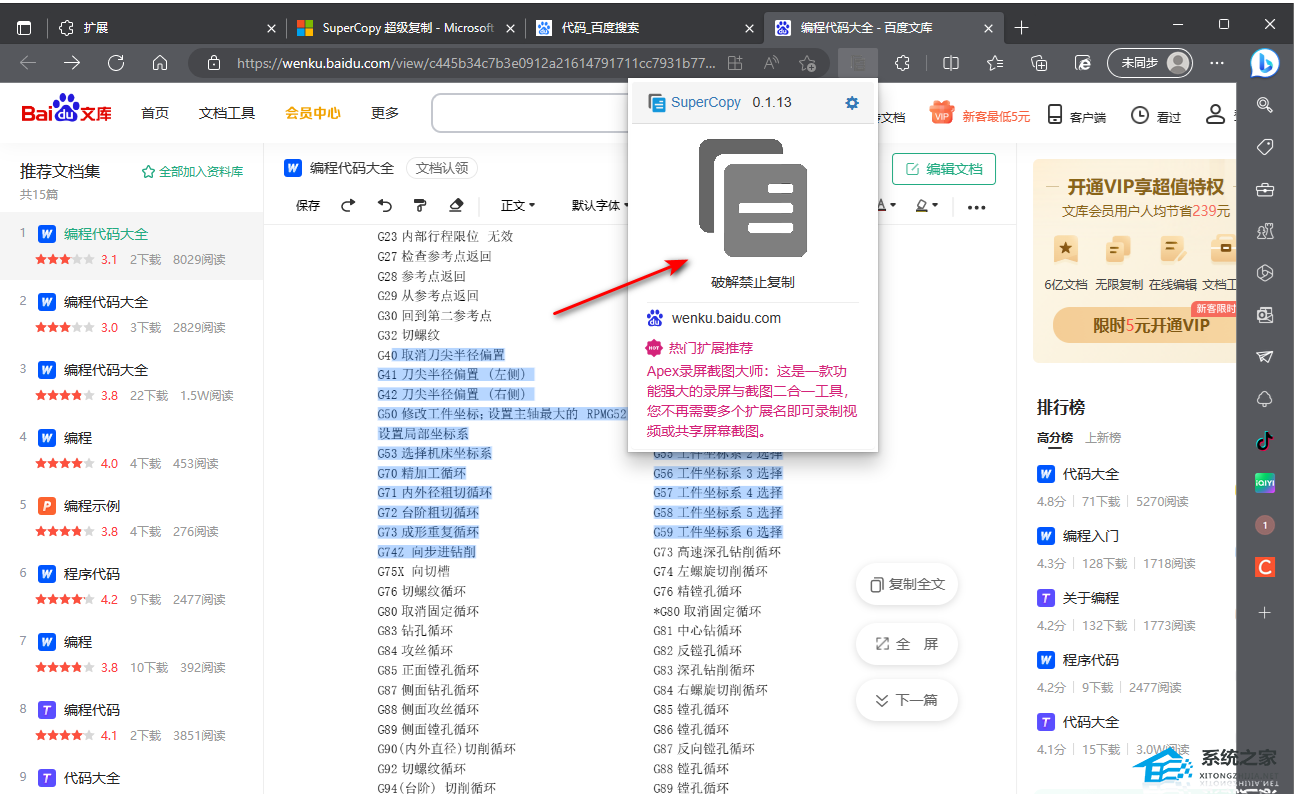Select the 上新榜 ranking tab
Screen dimensions: 1294x794
tap(1103, 438)
